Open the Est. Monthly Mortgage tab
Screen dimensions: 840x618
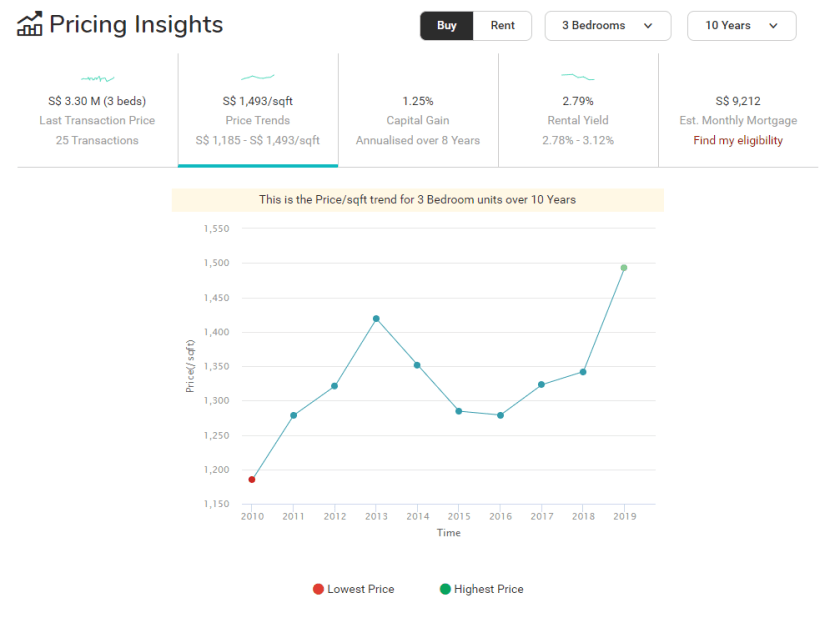[x=738, y=120]
